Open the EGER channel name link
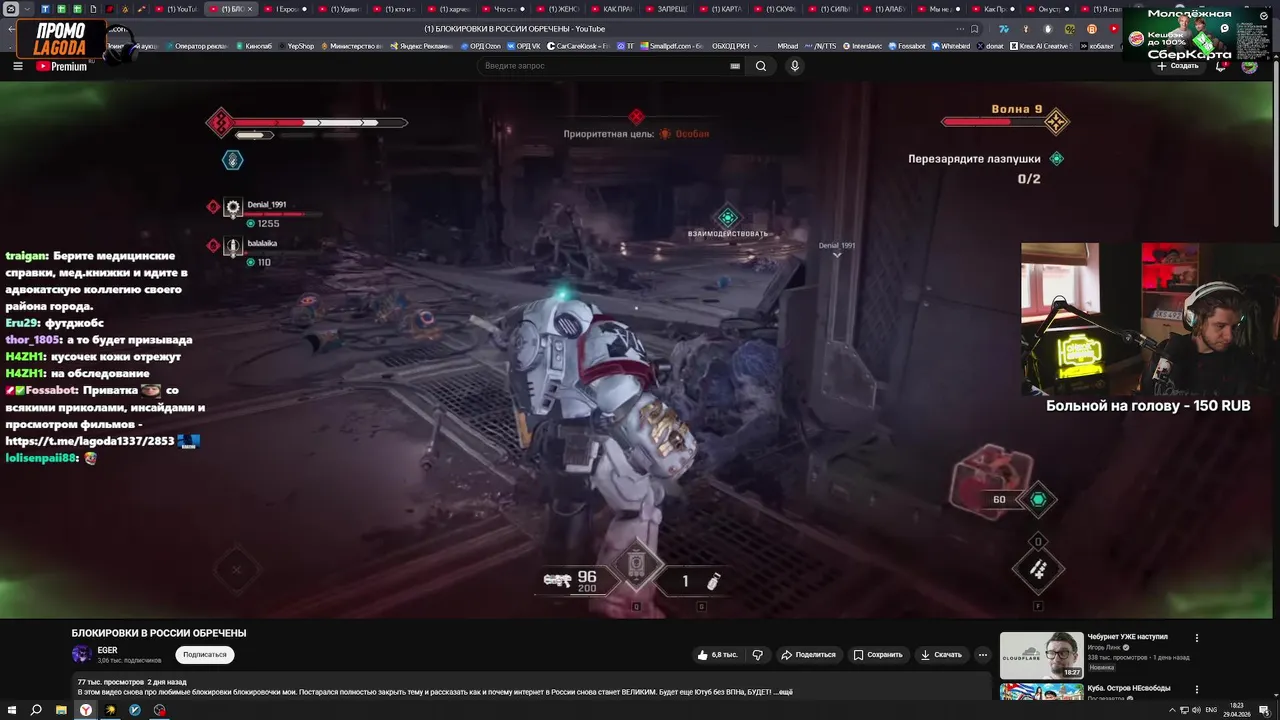The width and height of the screenshot is (1280, 720). point(107,650)
